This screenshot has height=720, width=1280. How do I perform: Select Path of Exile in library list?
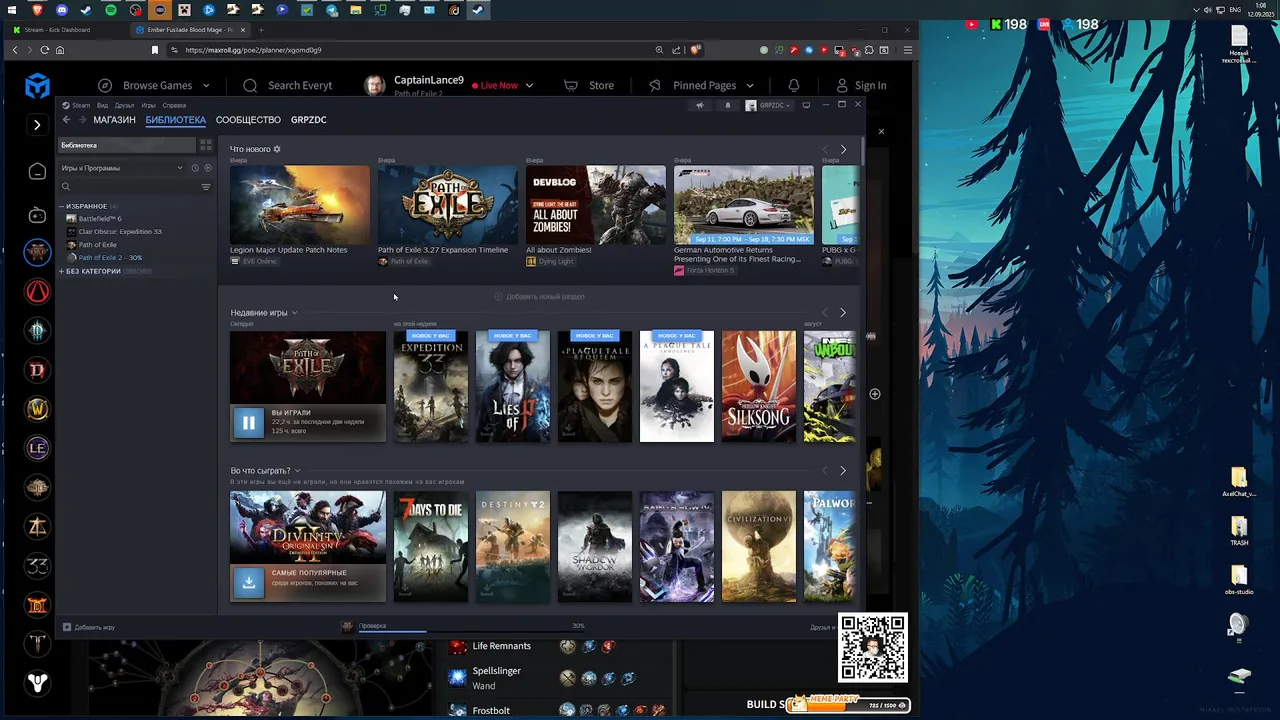[97, 244]
